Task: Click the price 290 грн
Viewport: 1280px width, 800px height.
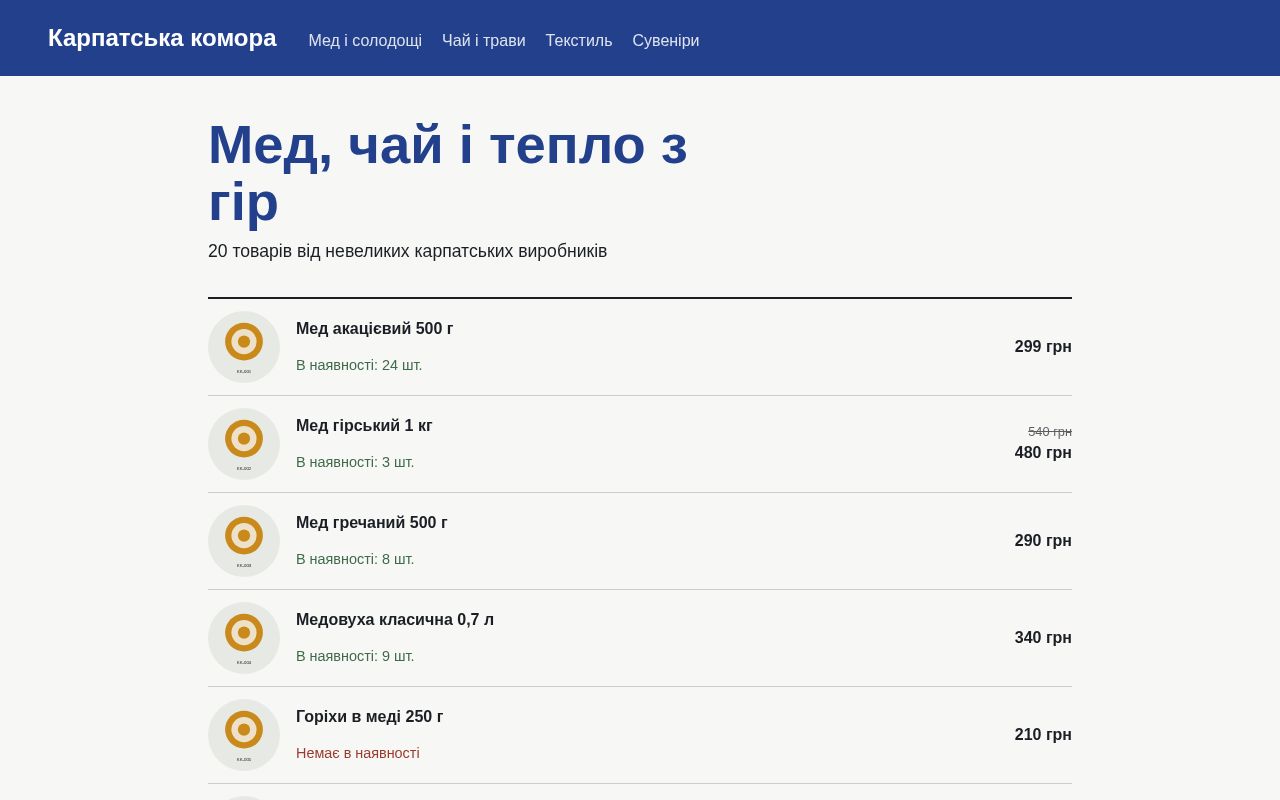Action: tap(1043, 541)
